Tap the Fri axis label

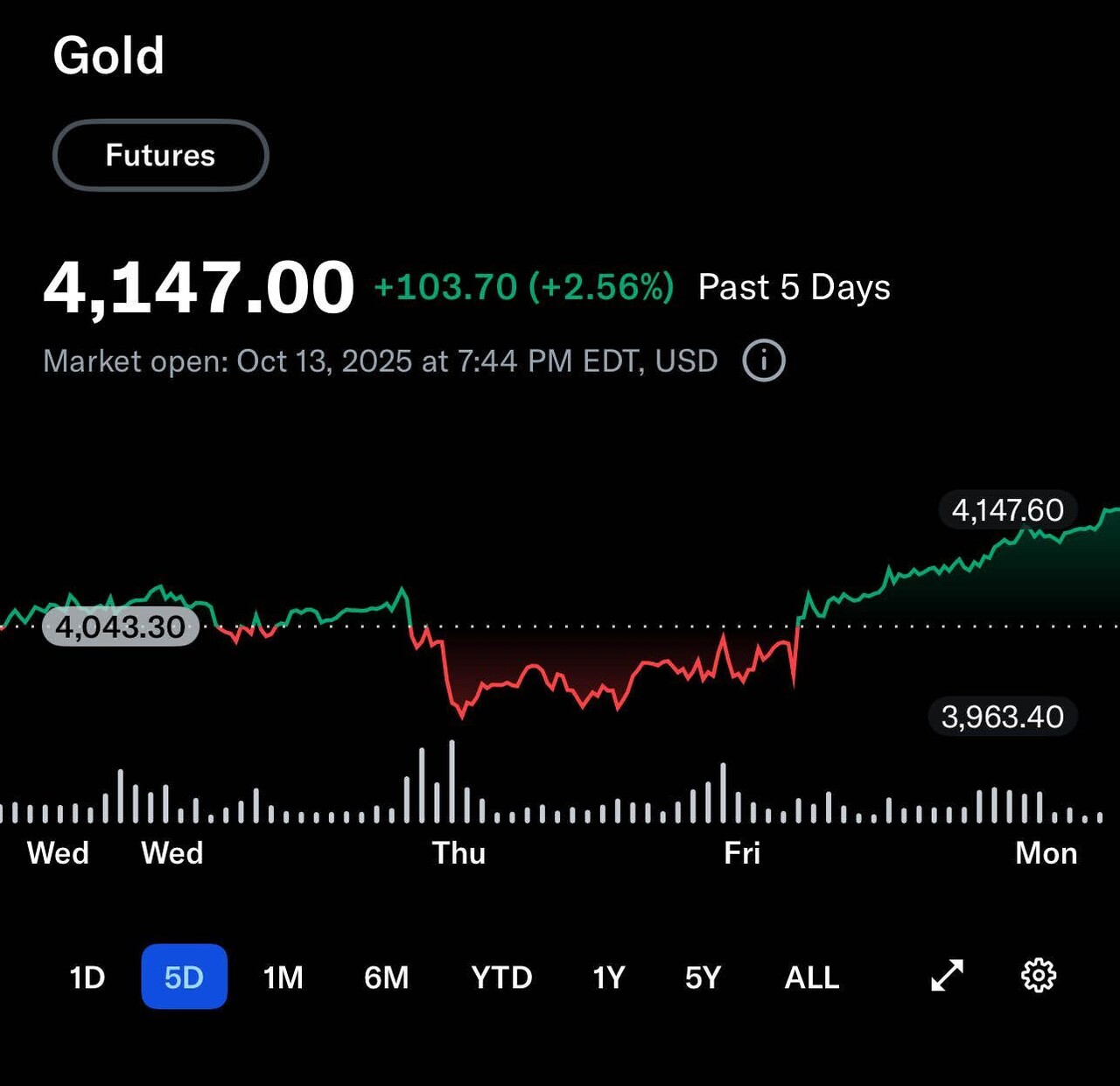coord(742,852)
